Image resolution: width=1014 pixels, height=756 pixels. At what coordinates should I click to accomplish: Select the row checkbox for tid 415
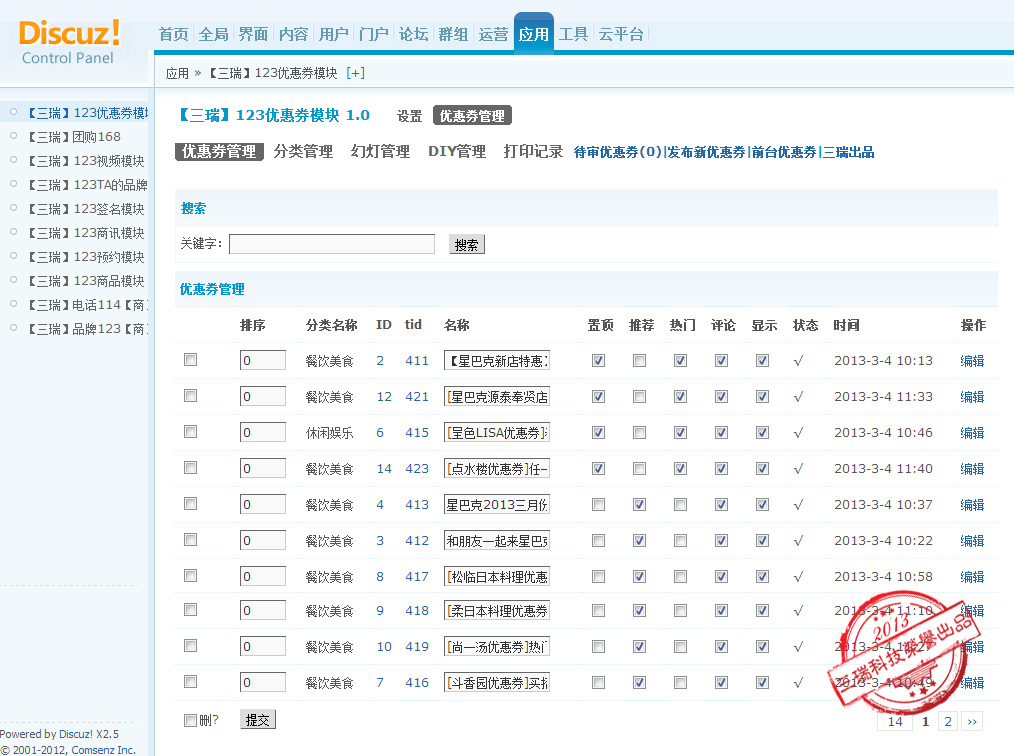(x=191, y=432)
